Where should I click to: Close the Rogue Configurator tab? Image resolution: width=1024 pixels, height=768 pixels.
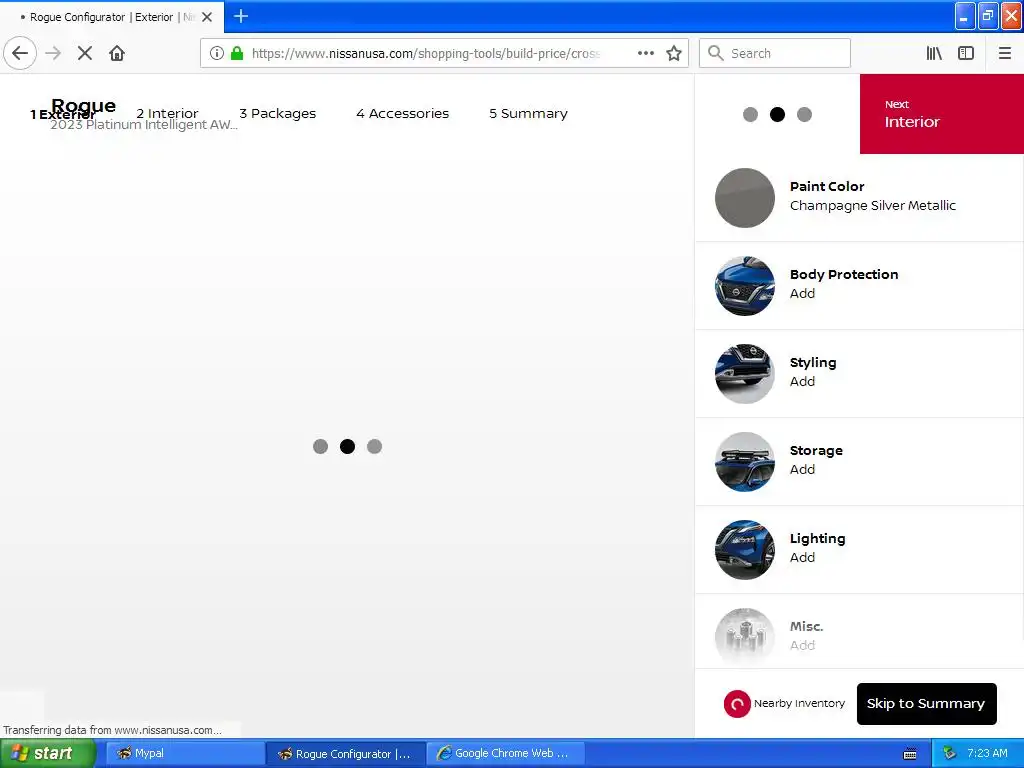pos(207,17)
